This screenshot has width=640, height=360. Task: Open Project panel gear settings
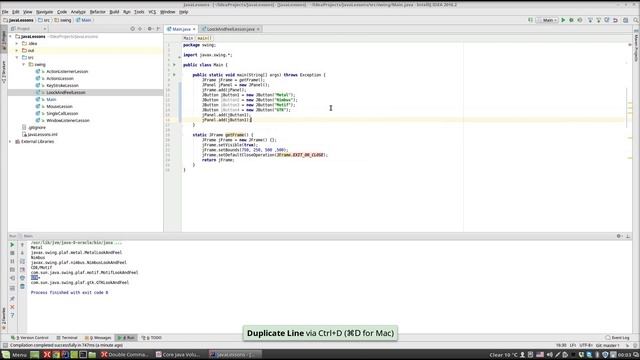coord(150,29)
